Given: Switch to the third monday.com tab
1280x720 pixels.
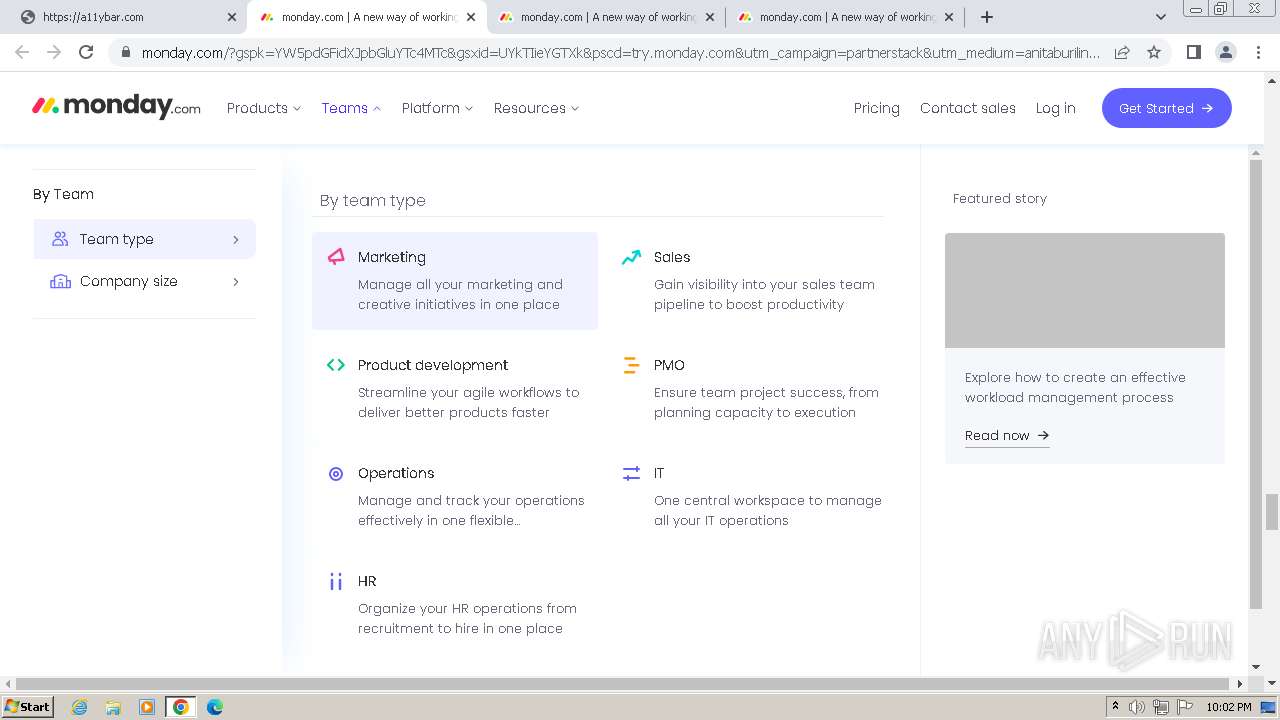Looking at the screenshot, I should coord(606,17).
